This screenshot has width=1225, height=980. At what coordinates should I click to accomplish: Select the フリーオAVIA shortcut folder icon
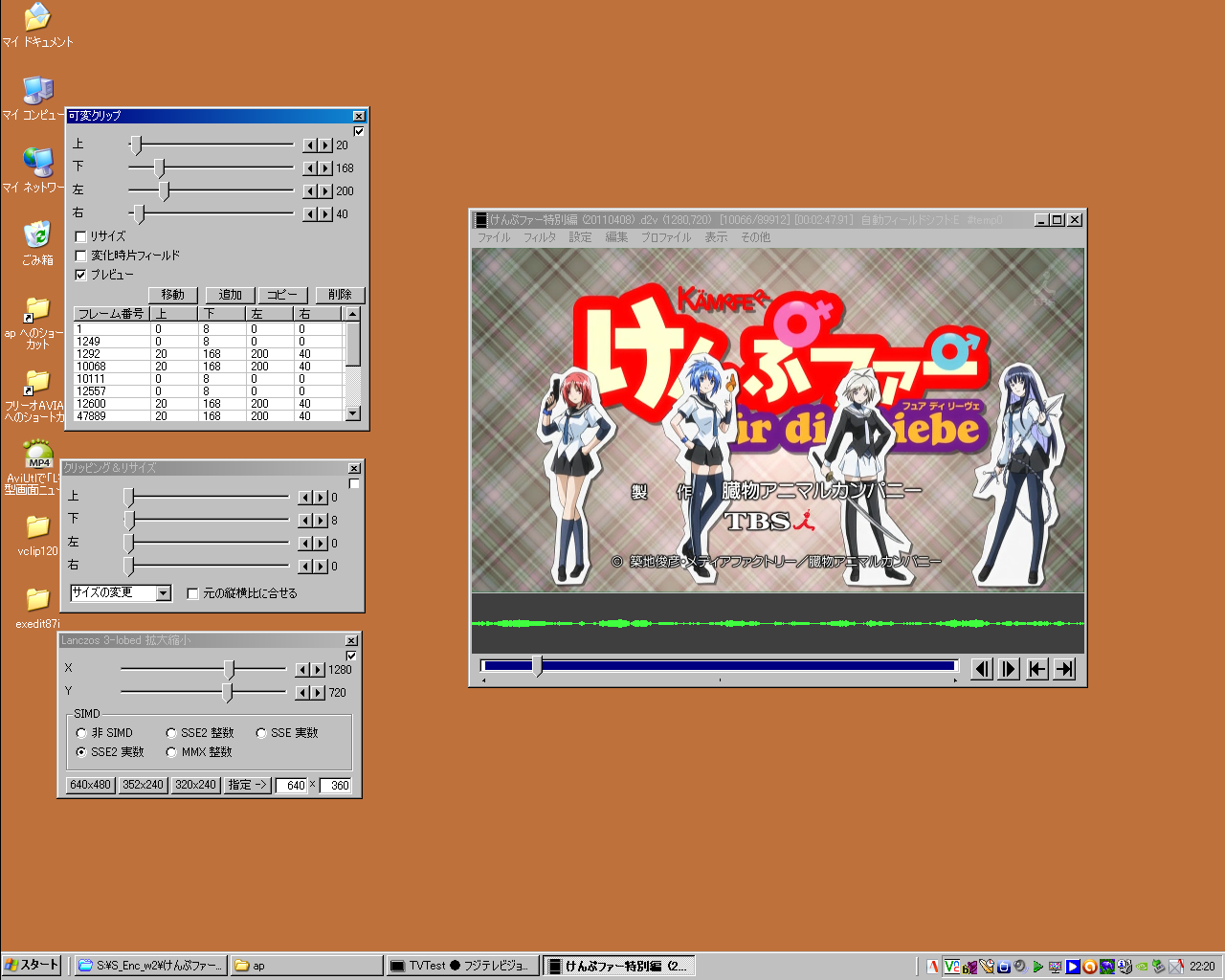pyautogui.click(x=37, y=394)
